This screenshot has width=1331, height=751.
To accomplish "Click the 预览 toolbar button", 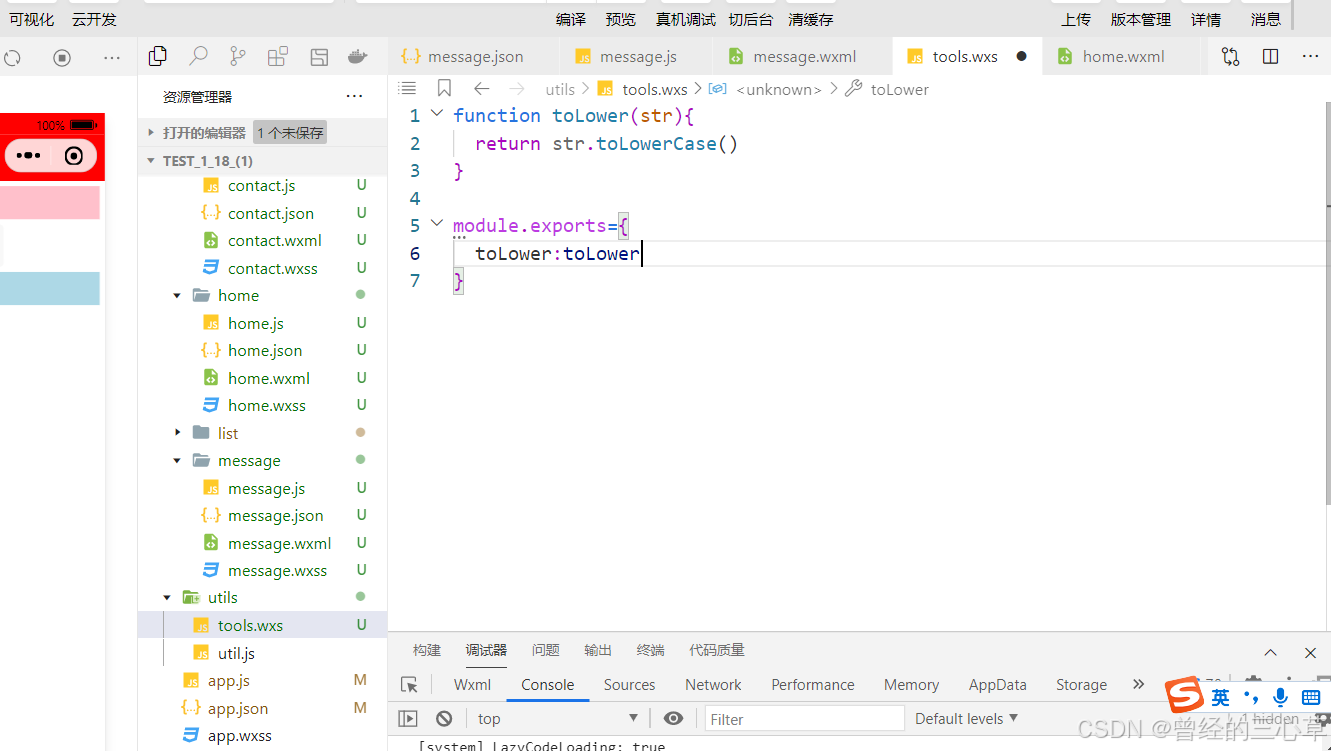I will click(621, 19).
